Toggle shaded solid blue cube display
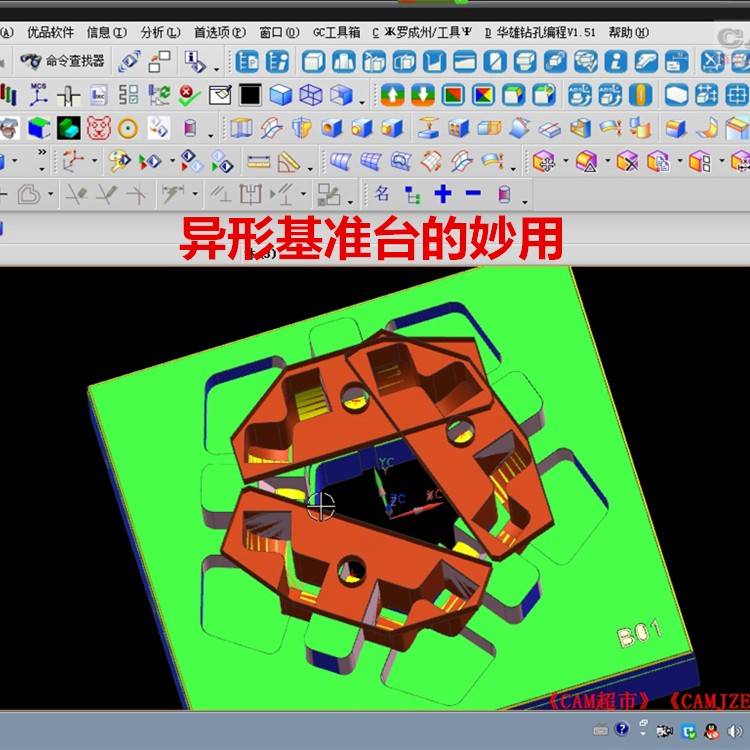750x750 pixels. click(x=280, y=96)
